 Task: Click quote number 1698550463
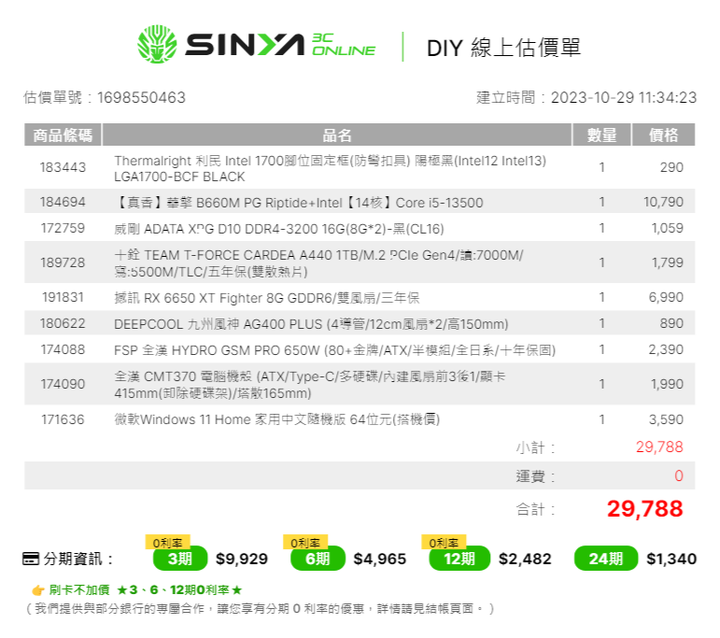141,97
